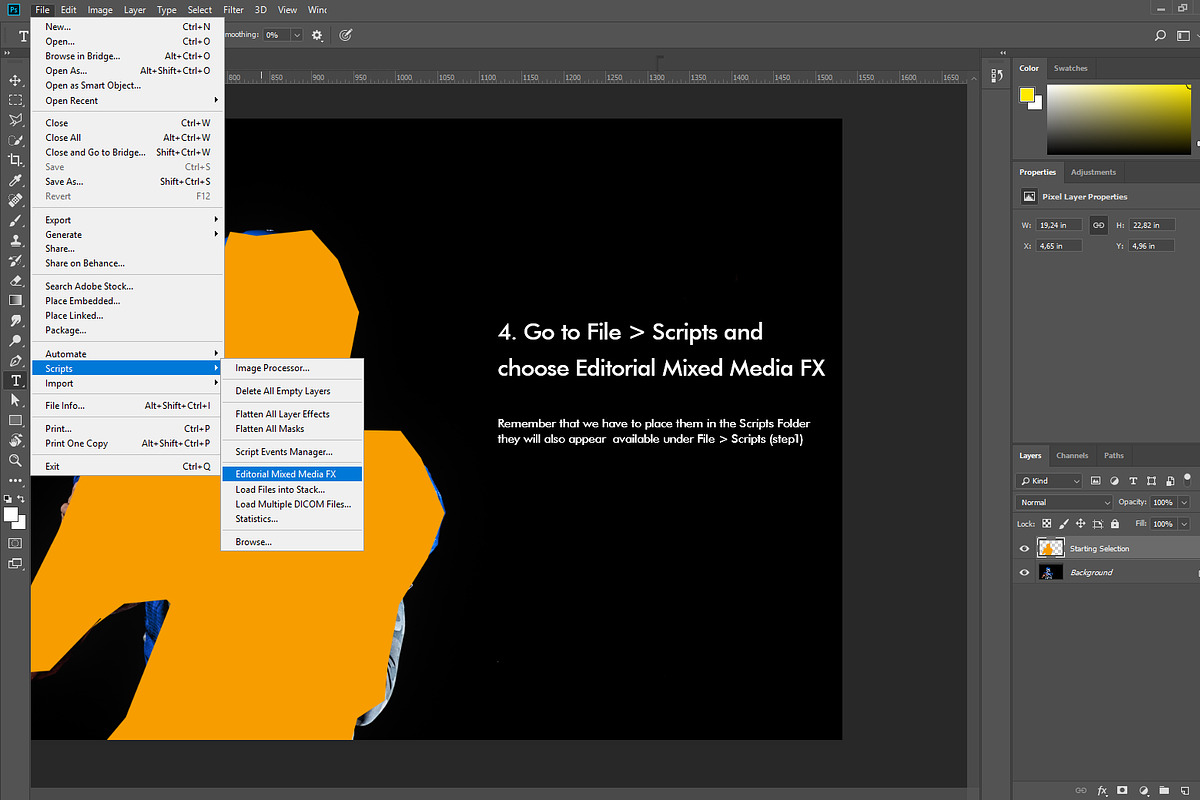Viewport: 1200px width, 800px height.
Task: Select the Smudge tool
Action: tap(15, 320)
